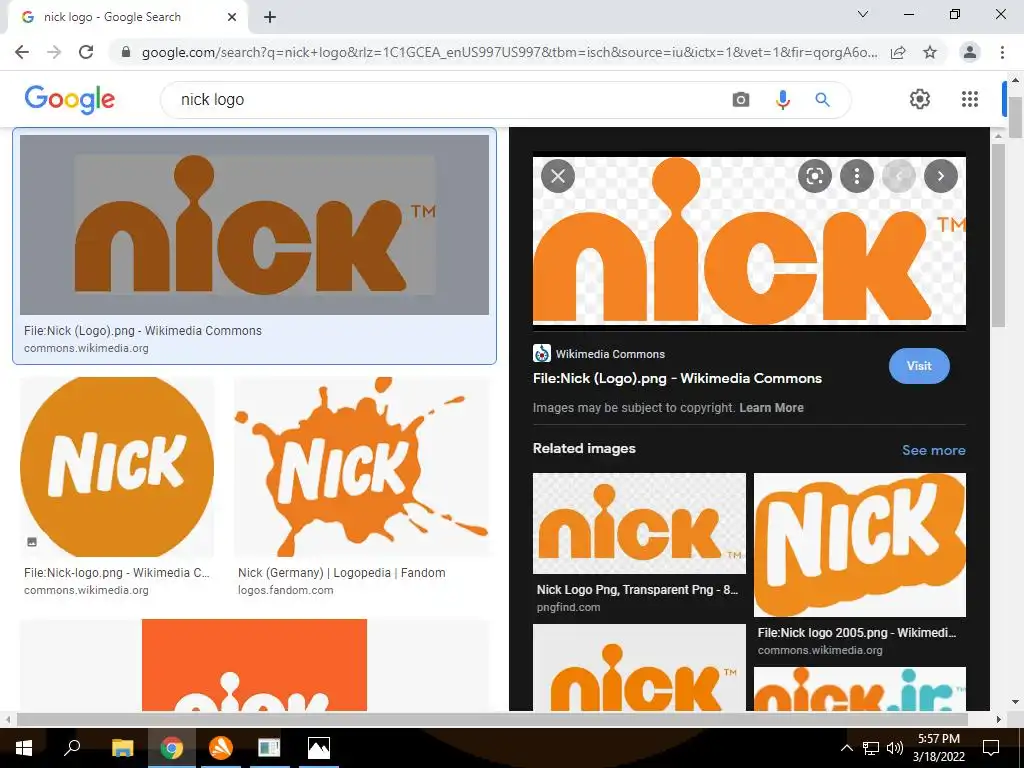Open the Windows Start menu
1024x768 pixels.
point(24,748)
